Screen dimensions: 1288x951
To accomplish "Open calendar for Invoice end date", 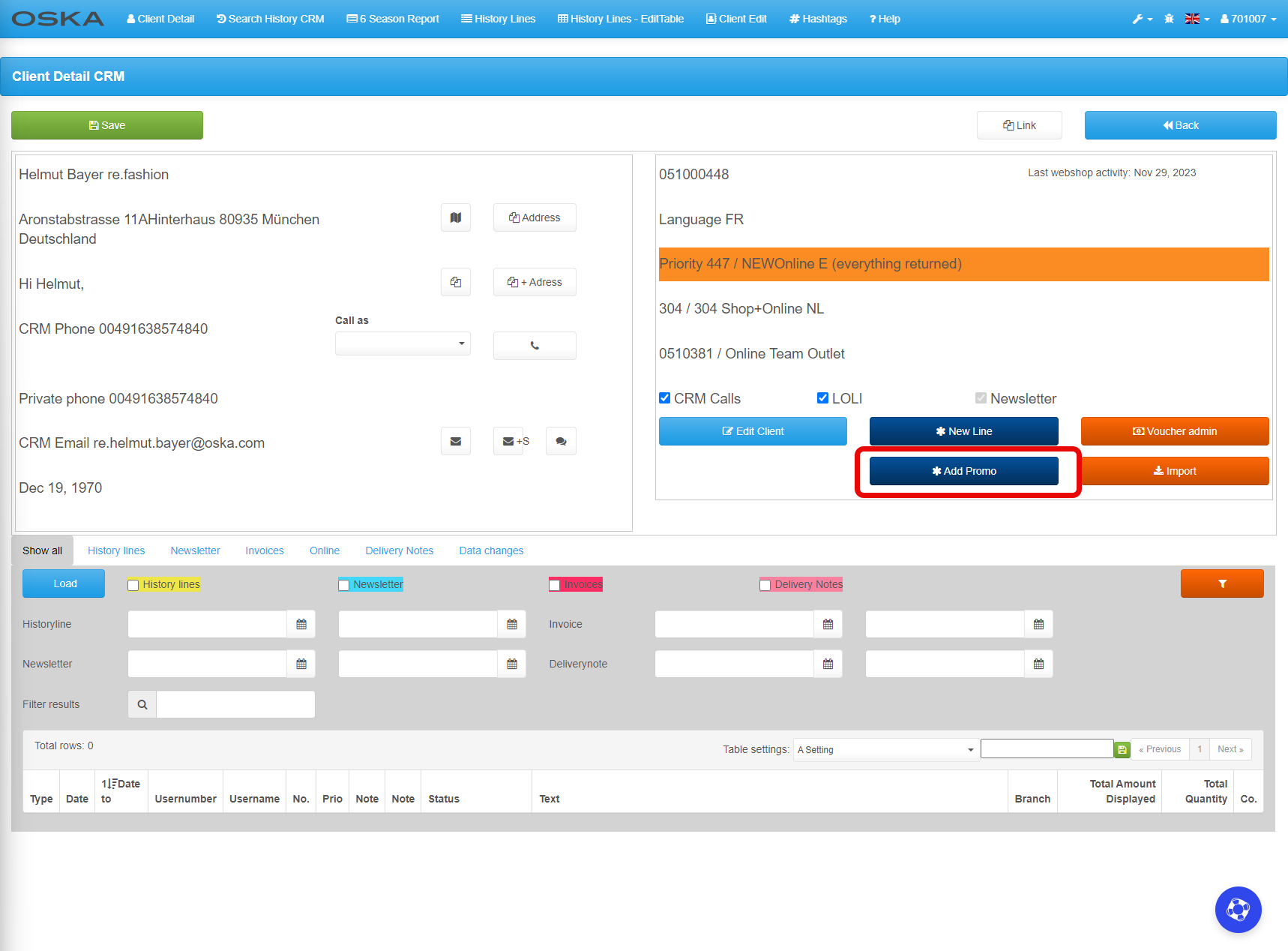I will [1039, 624].
